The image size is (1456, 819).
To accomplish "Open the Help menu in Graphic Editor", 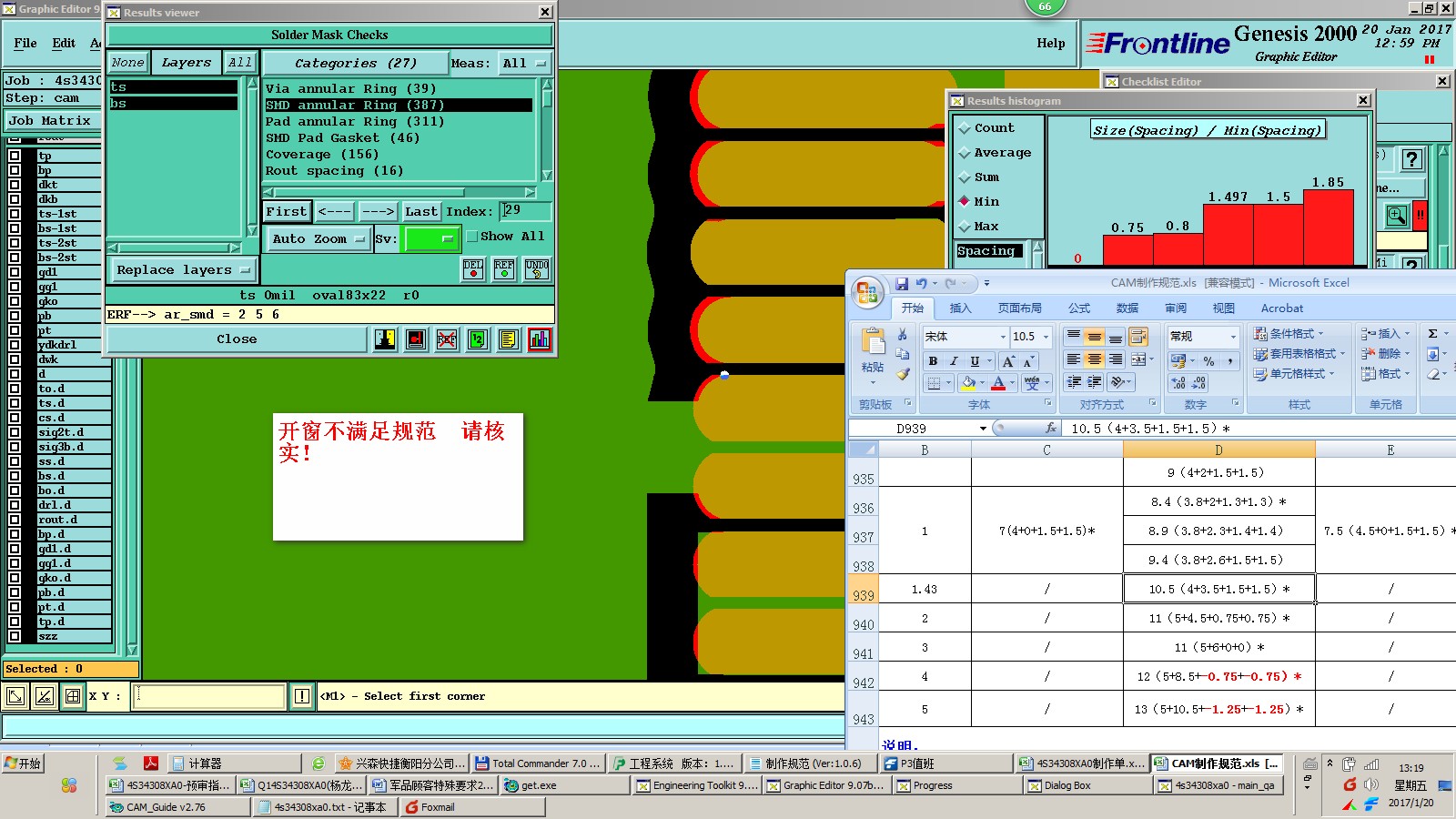I will (x=1050, y=43).
